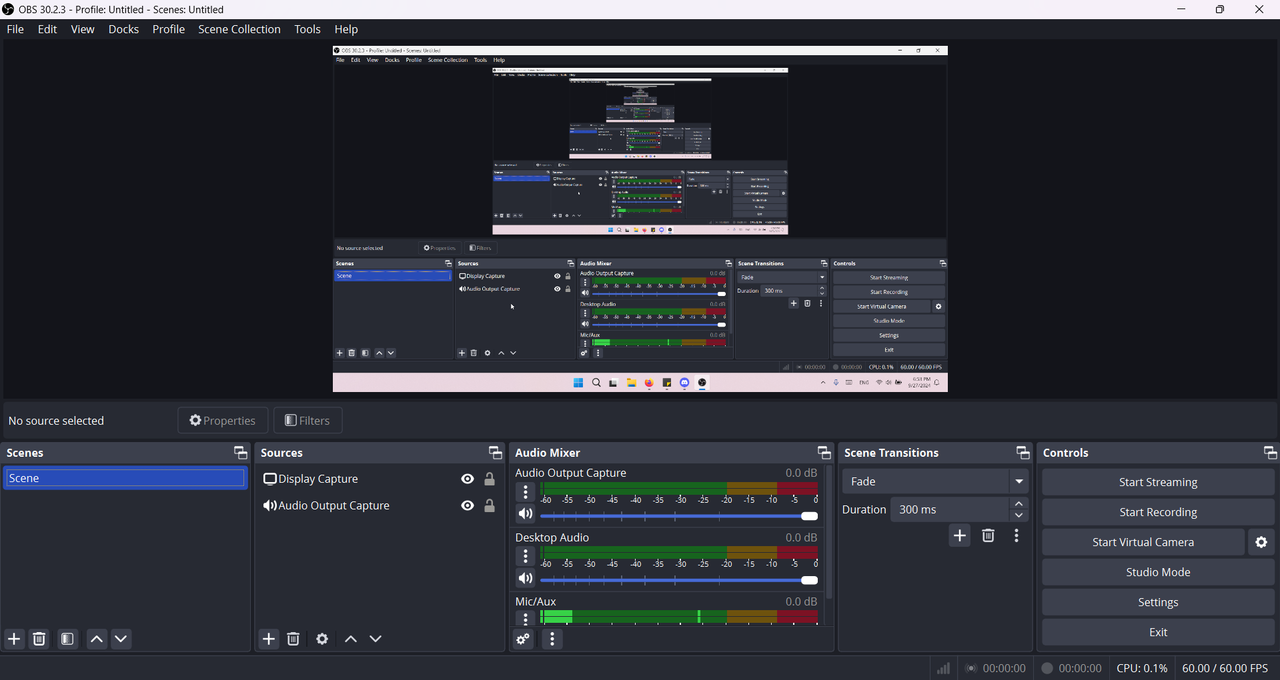Viewport: 1280px width, 680px height.
Task: Click the Filters button
Action: (x=307, y=420)
